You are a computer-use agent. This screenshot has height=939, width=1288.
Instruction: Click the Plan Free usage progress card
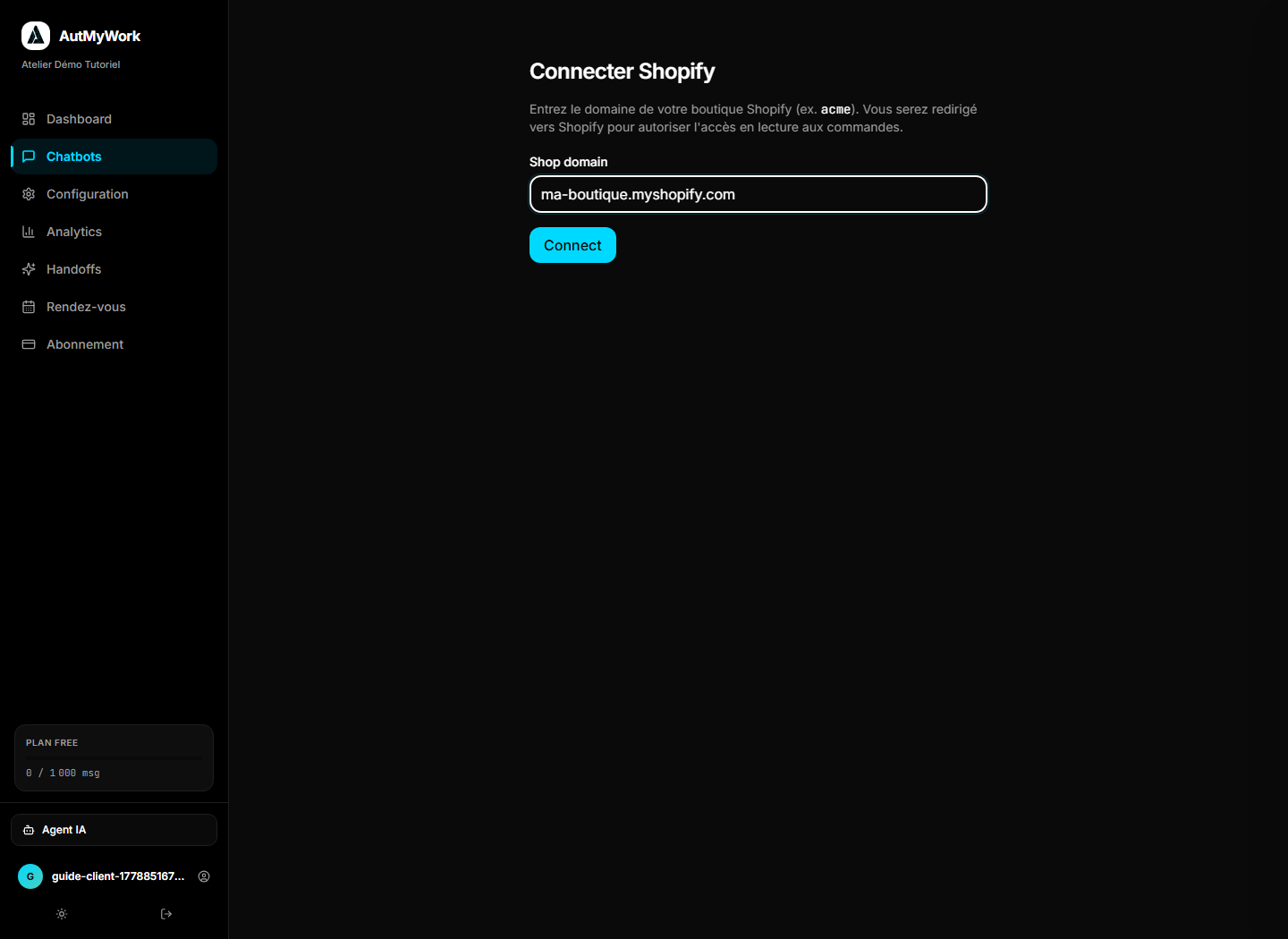[x=114, y=758]
